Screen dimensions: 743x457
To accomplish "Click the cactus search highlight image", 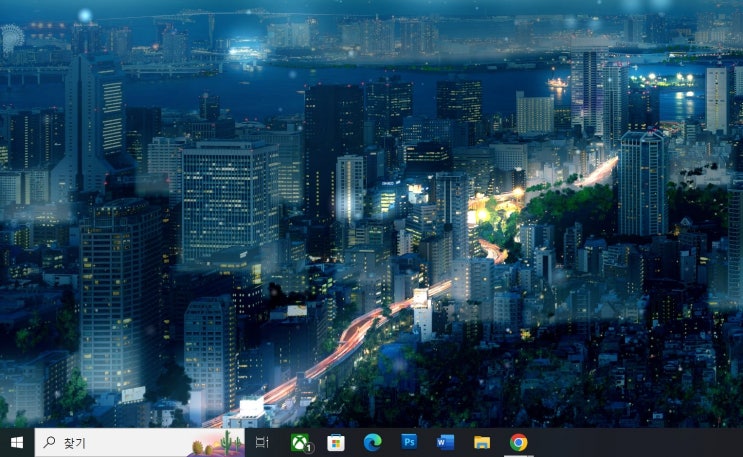I will 216,443.
